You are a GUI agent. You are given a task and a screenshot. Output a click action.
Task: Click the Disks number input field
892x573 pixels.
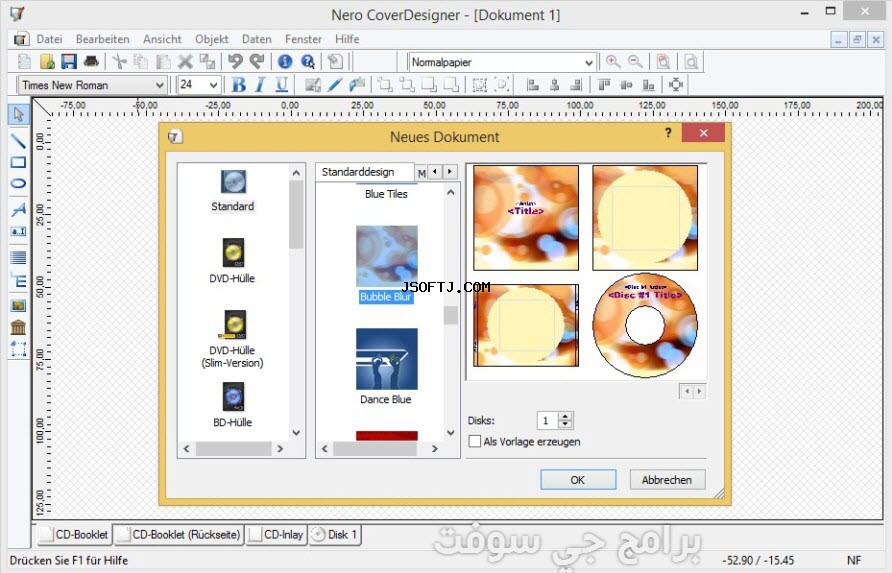[x=547, y=421]
